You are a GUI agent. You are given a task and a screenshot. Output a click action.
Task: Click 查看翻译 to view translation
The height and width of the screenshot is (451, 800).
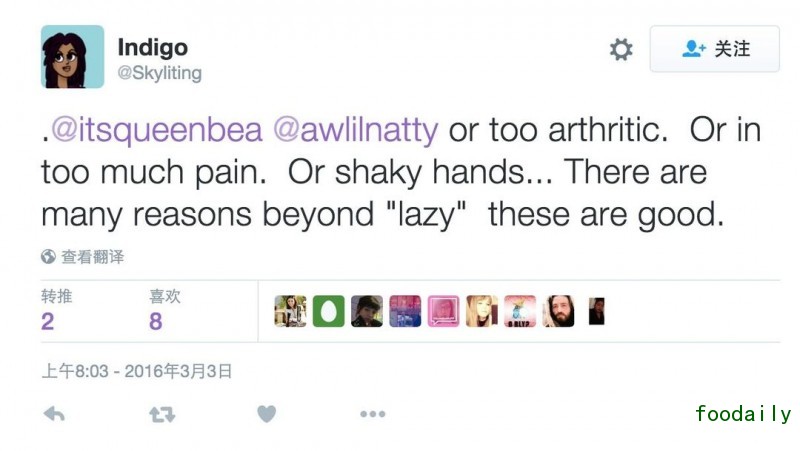point(92,257)
